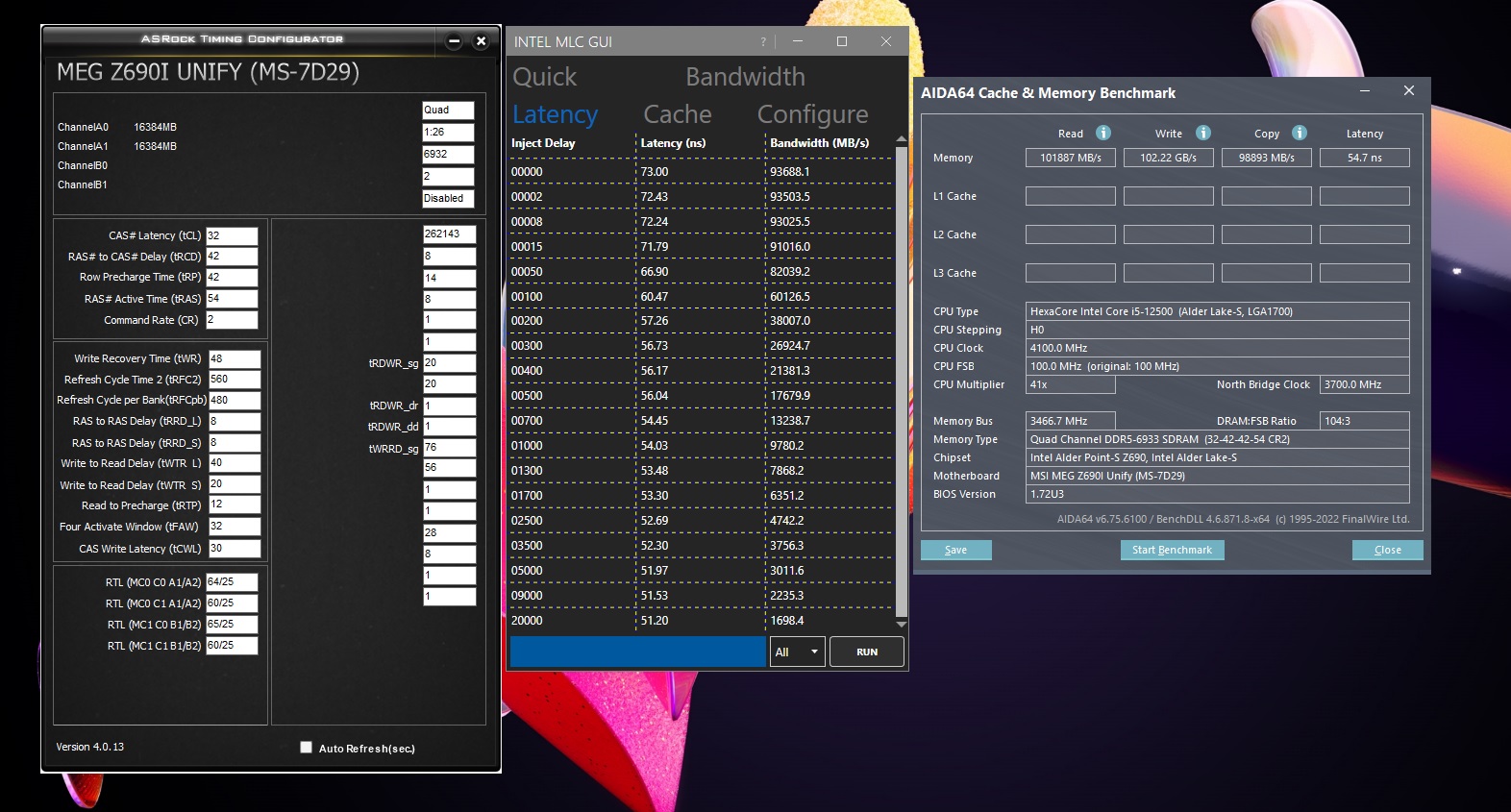Click the tRDWR_sg value field
Screen dimensions: 1511x812
(x=449, y=363)
